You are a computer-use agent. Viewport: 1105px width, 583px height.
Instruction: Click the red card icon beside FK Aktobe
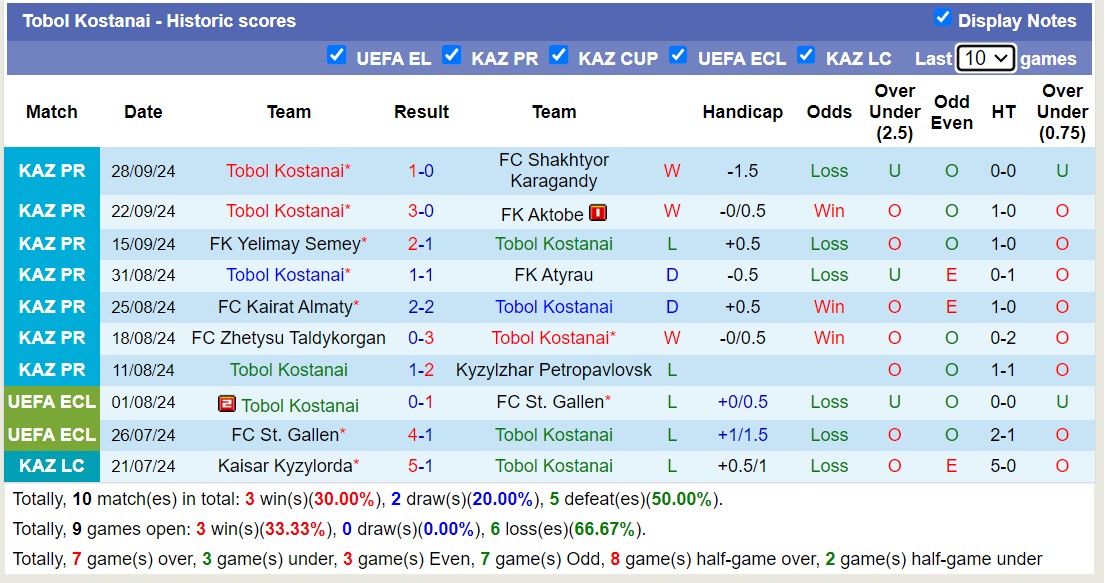point(599,213)
